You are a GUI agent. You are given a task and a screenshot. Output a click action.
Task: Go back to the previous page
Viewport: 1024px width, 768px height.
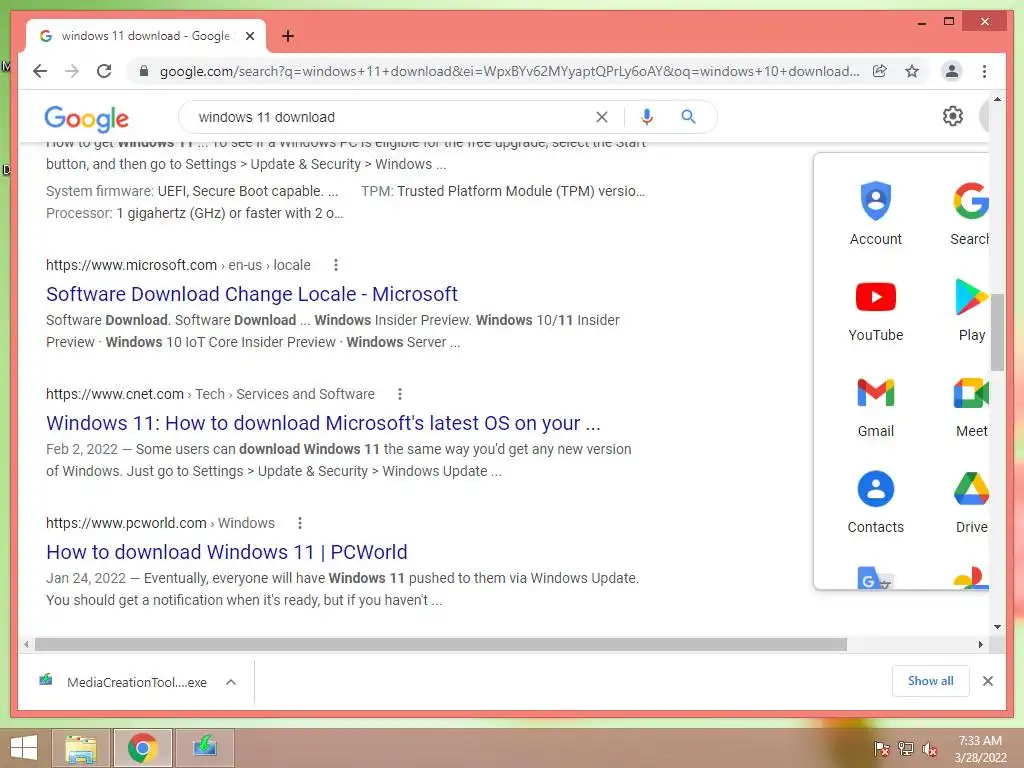[40, 71]
